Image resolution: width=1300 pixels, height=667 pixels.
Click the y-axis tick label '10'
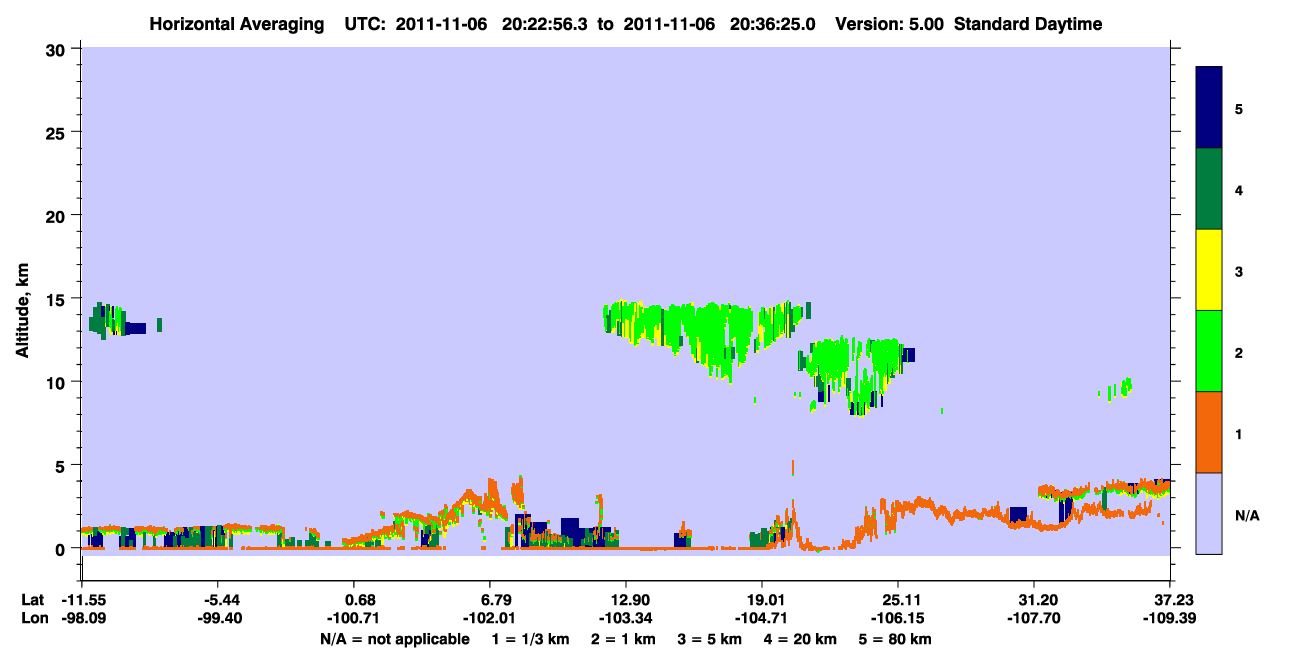(58, 382)
